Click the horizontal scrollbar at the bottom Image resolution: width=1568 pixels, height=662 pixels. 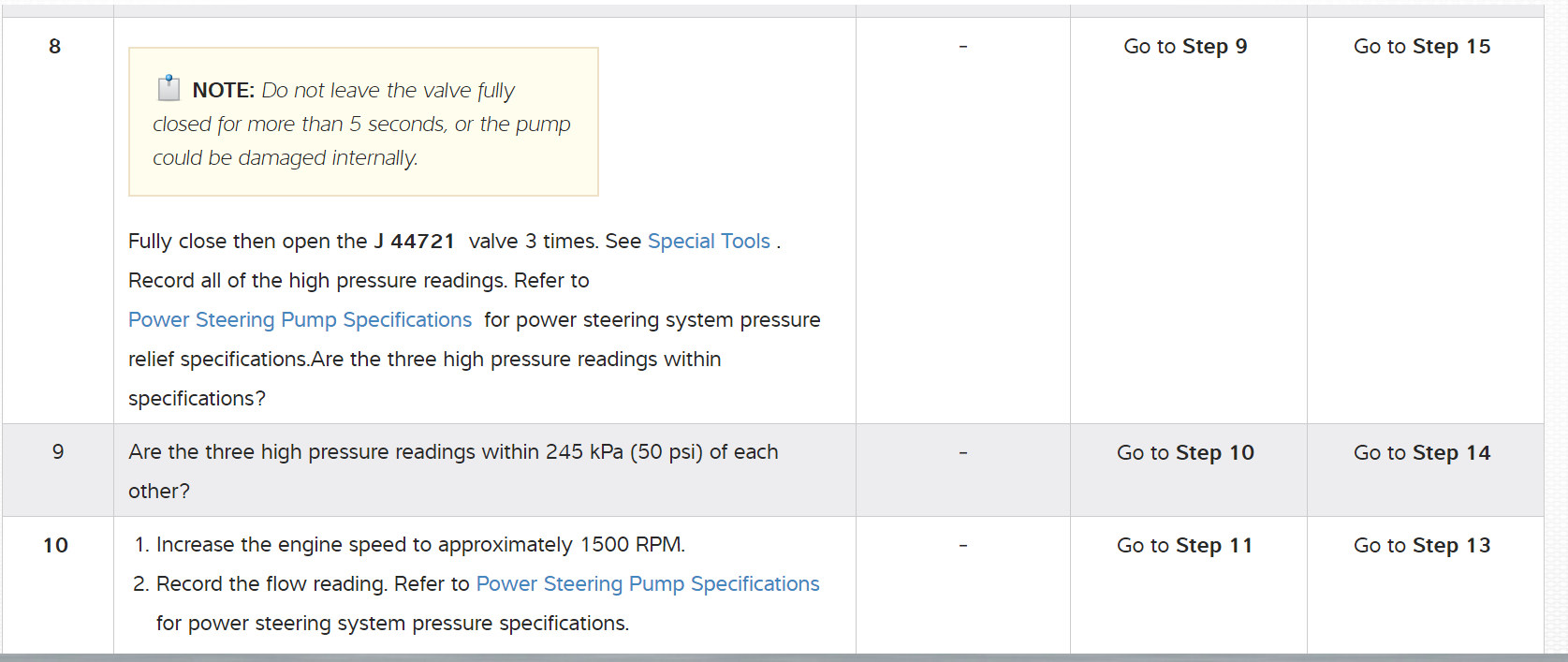784,657
